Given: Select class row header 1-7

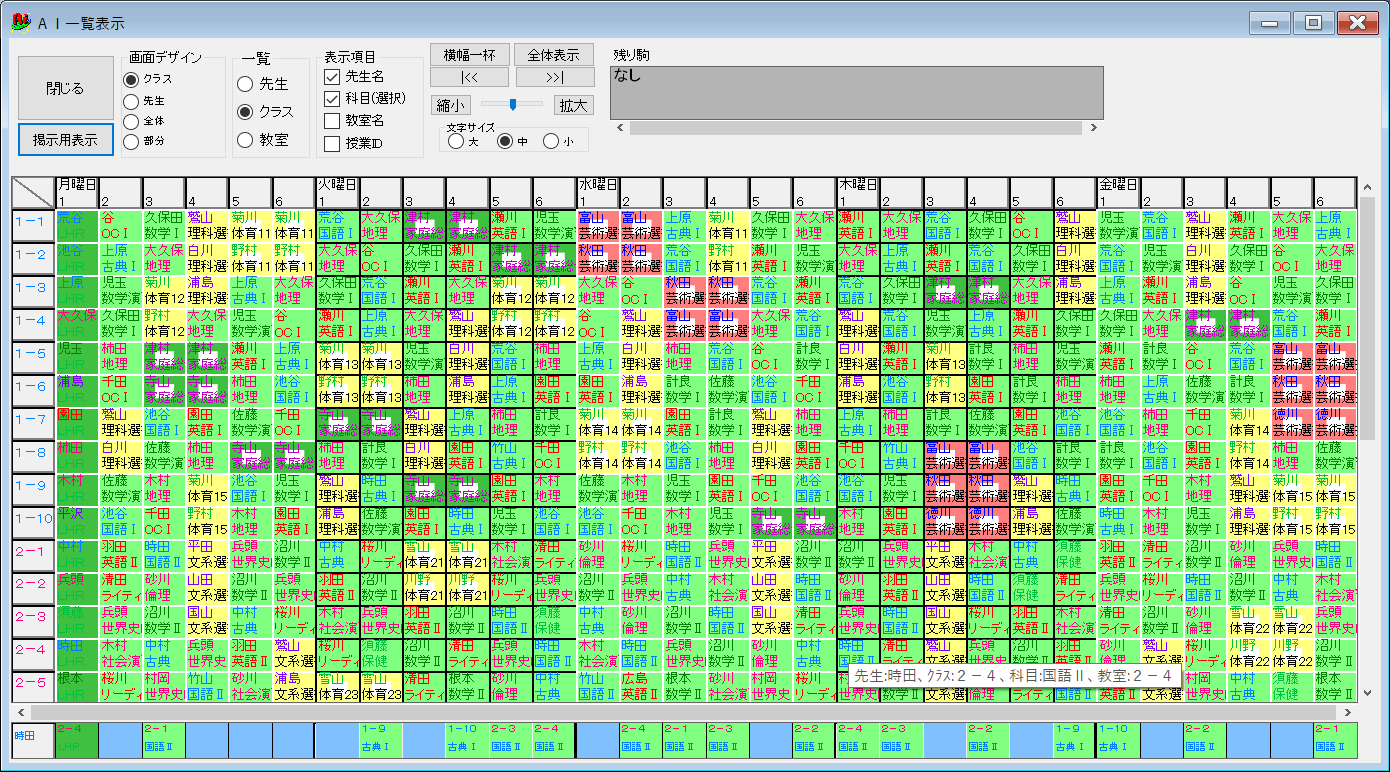Looking at the screenshot, I should tap(33, 423).
